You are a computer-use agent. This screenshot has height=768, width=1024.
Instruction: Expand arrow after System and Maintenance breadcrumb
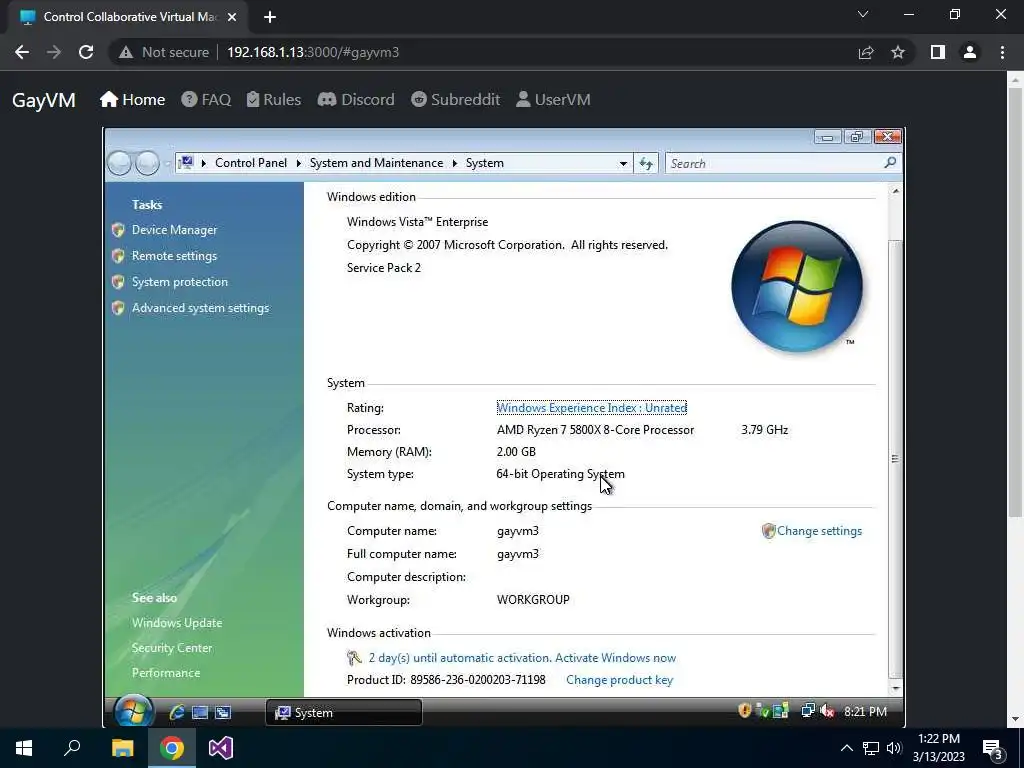455,163
